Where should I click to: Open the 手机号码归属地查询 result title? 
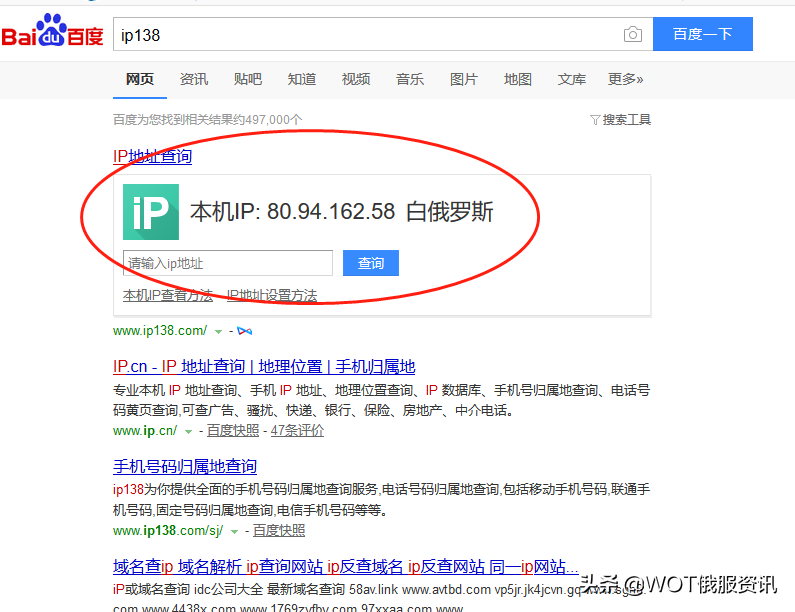185,466
